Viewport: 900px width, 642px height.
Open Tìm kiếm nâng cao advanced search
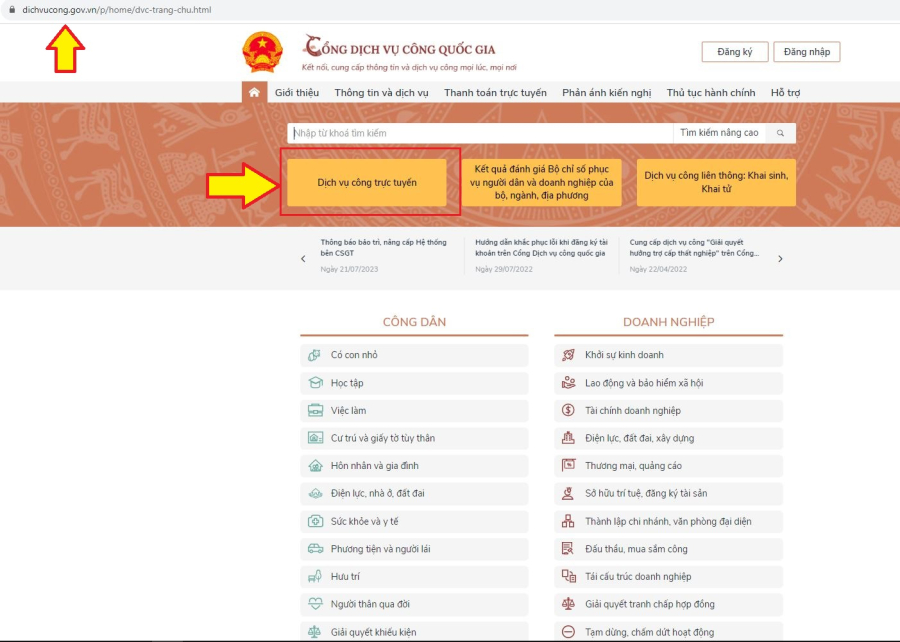[x=719, y=133]
